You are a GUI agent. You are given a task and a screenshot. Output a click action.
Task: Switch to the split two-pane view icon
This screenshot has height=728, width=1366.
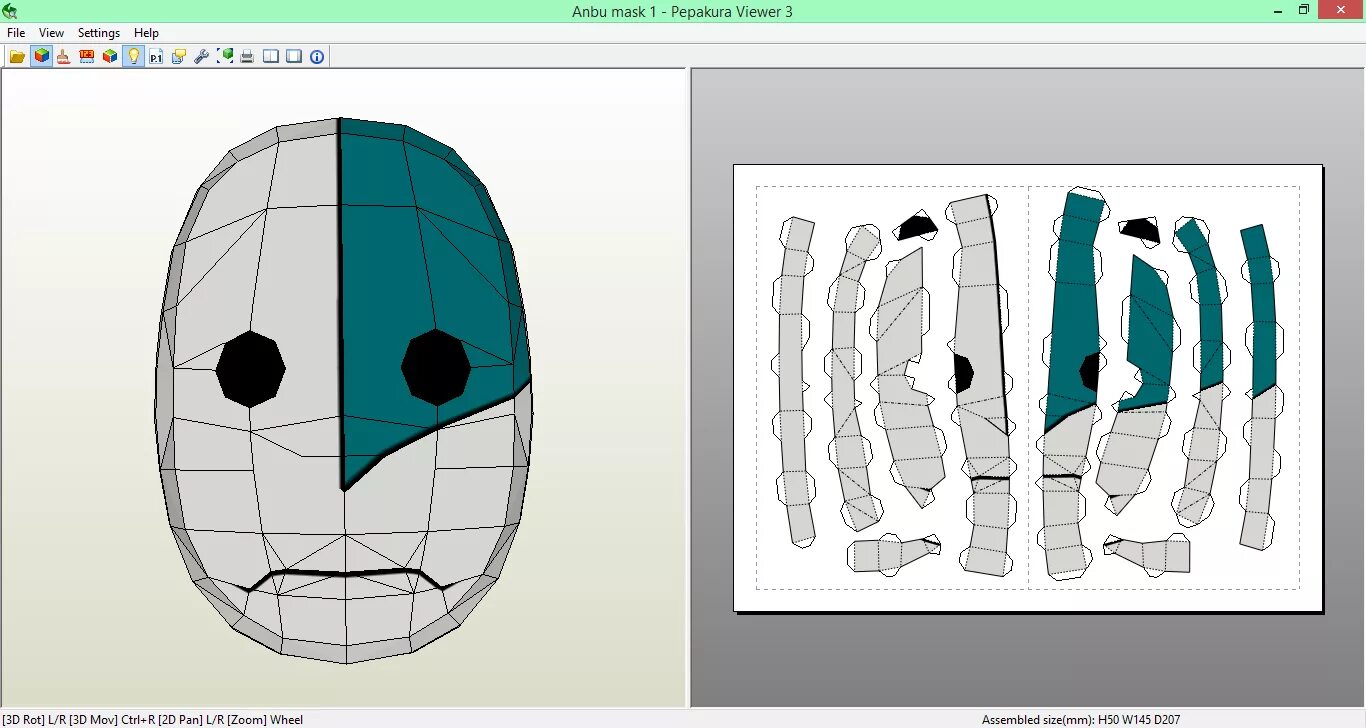[x=271, y=57]
